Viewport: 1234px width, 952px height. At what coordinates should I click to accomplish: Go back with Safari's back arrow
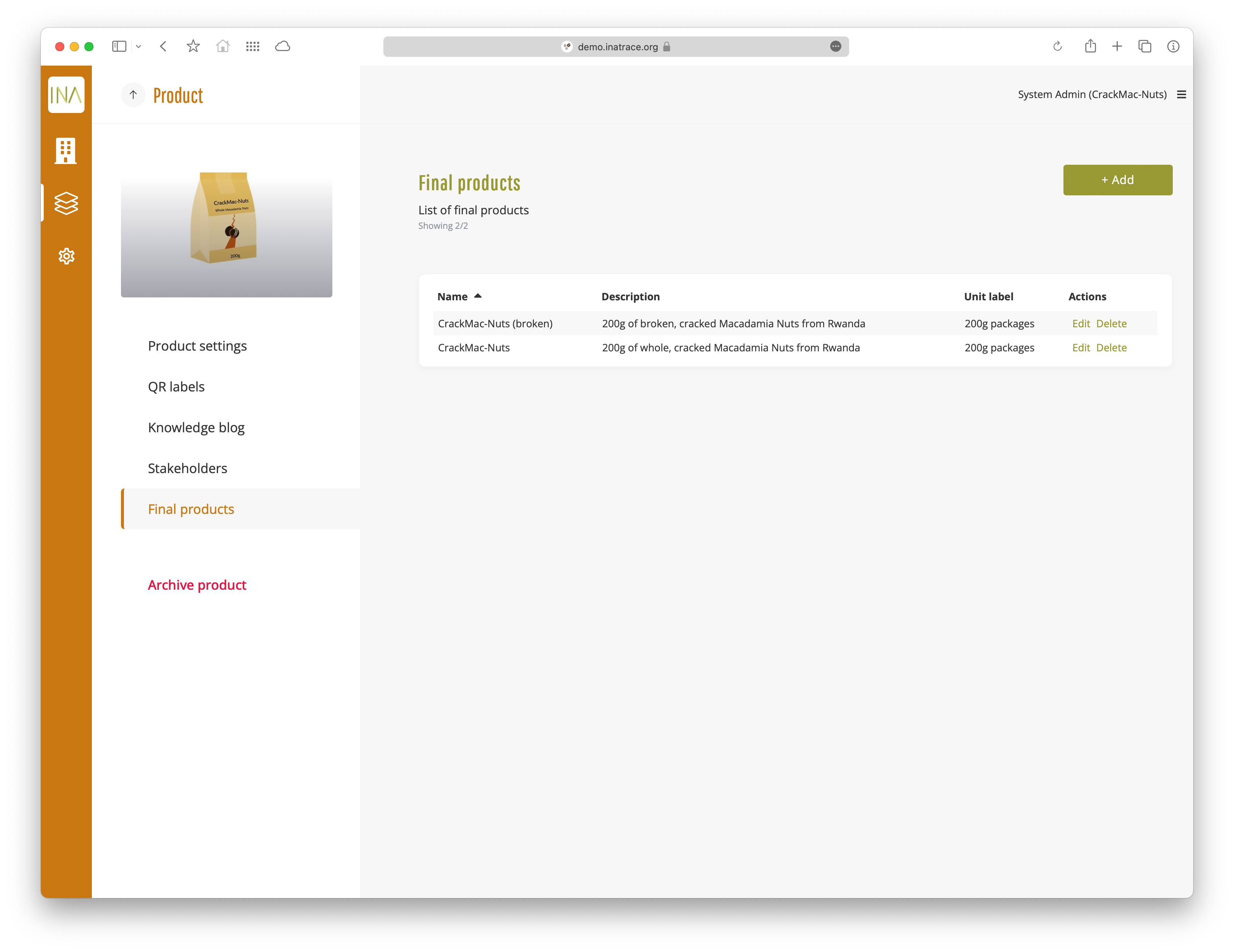pos(163,46)
